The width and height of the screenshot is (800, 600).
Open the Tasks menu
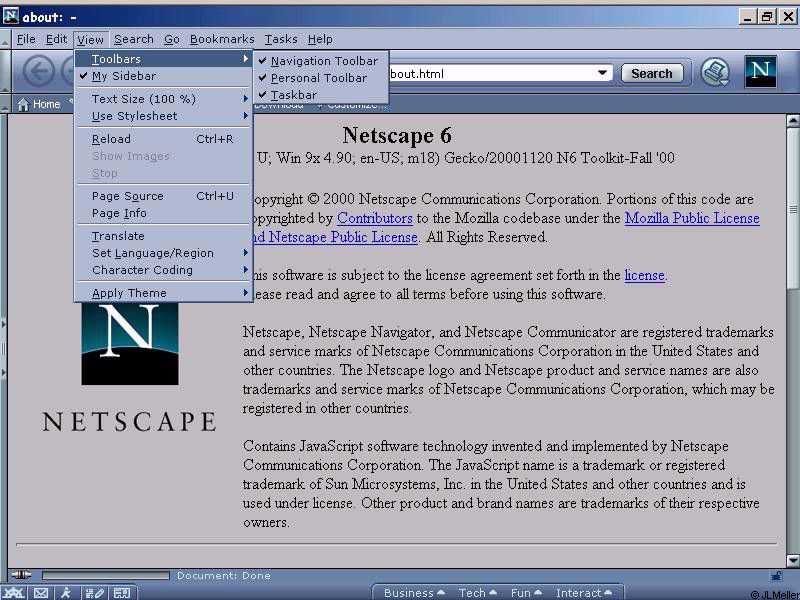click(x=281, y=39)
